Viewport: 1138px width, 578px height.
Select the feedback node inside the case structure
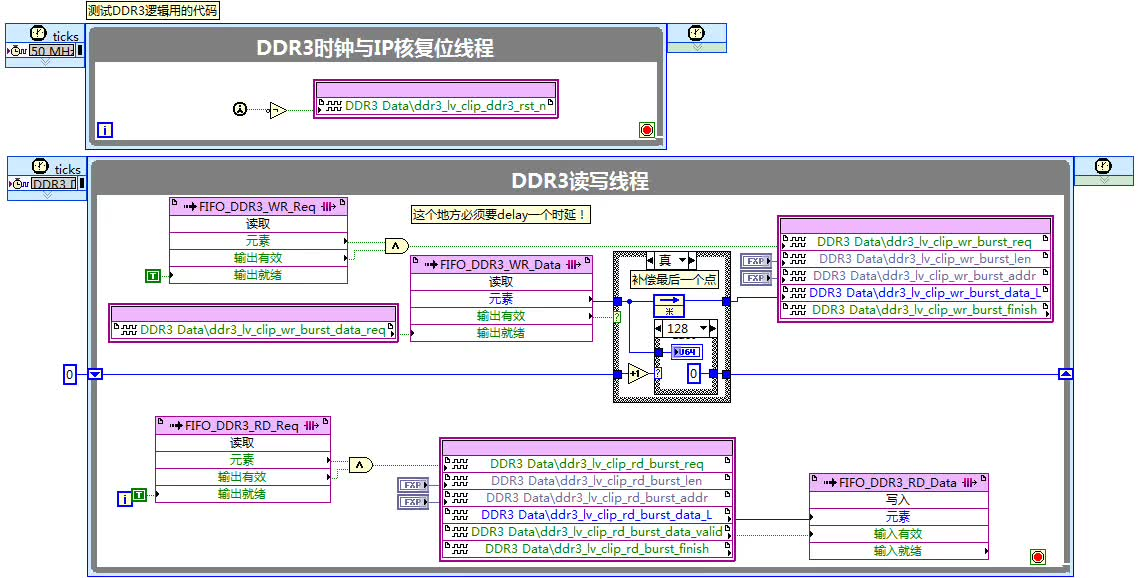tap(668, 306)
